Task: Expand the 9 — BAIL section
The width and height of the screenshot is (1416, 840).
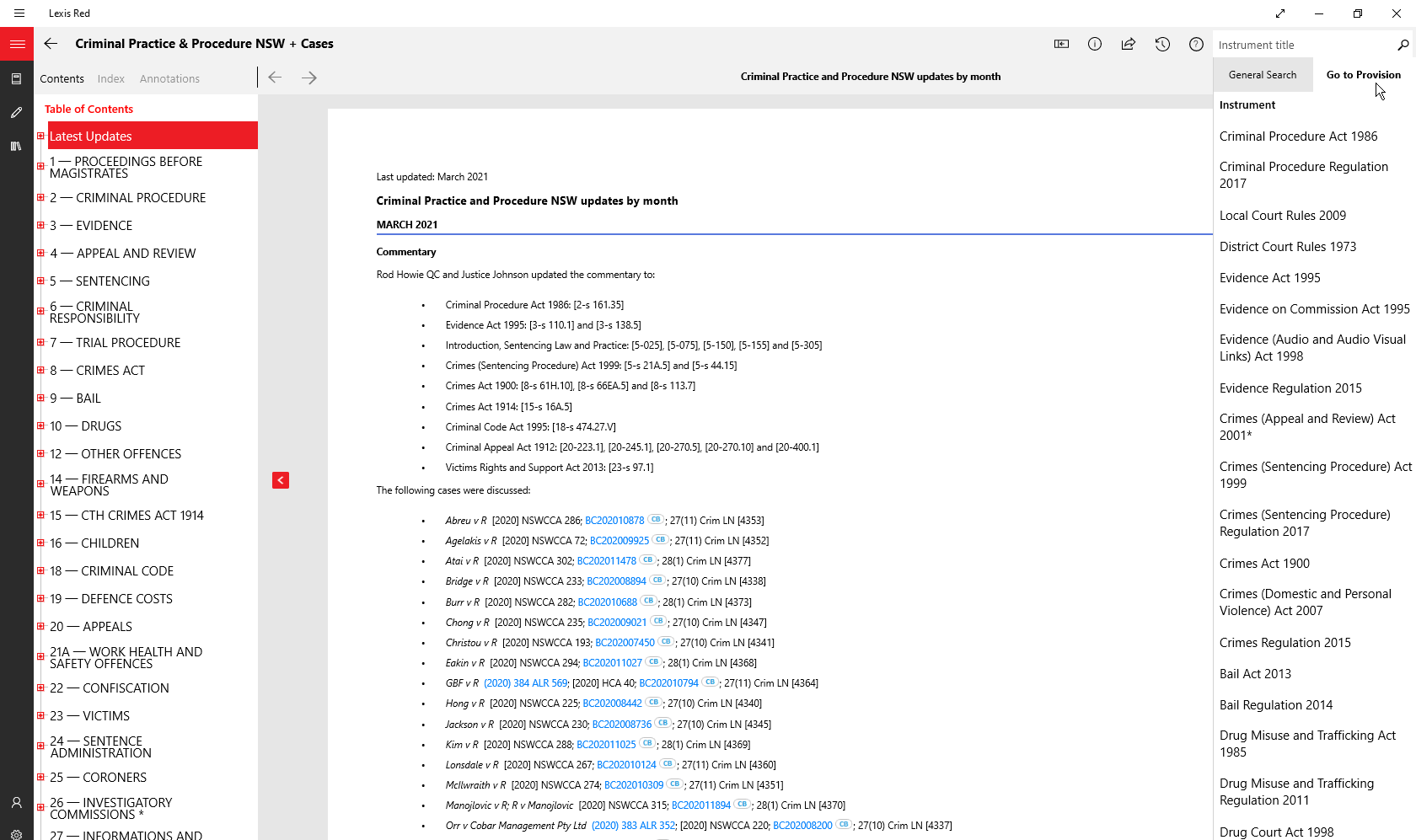Action: pos(40,398)
